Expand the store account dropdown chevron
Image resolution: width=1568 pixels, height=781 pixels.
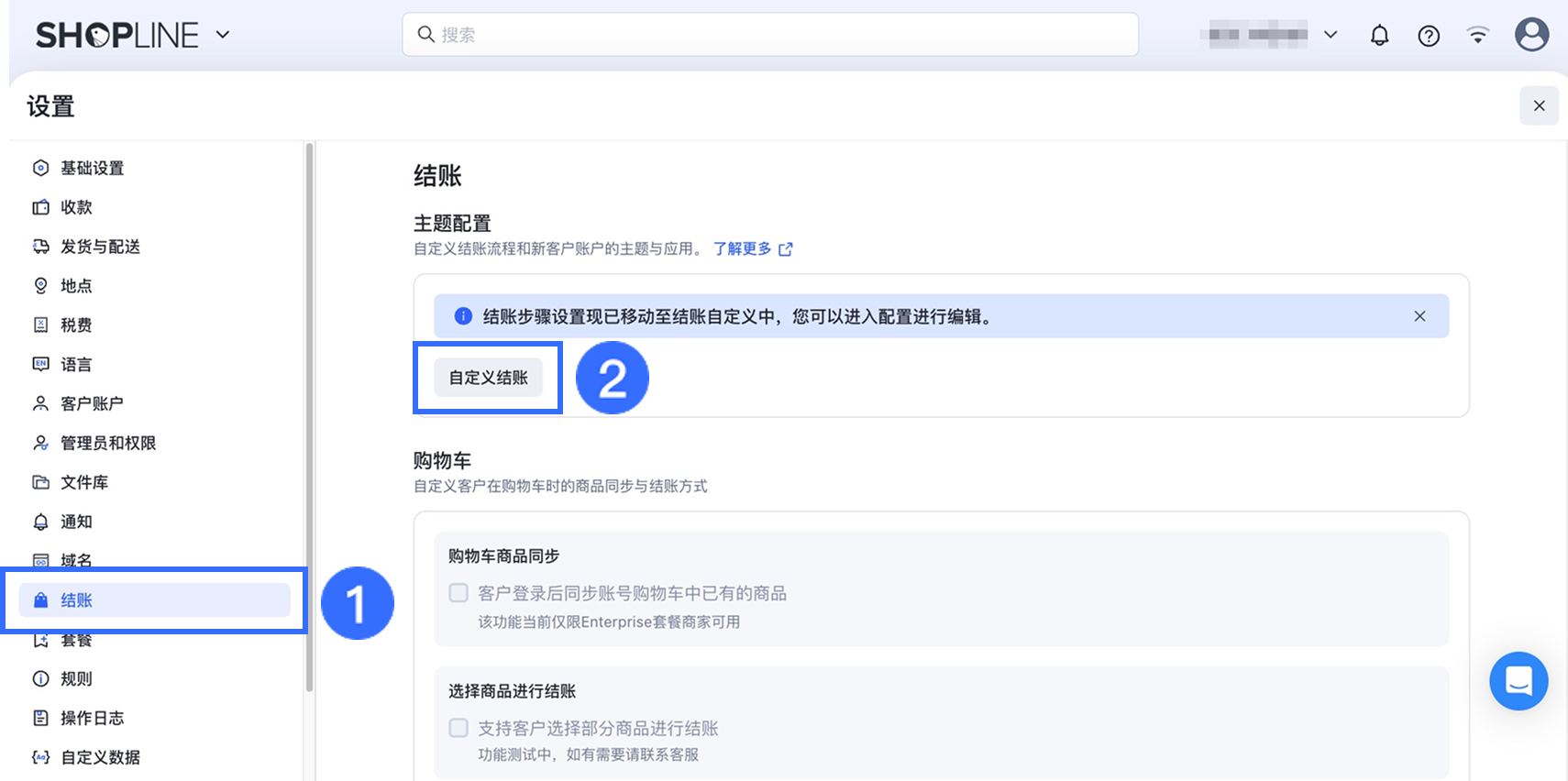(1331, 35)
